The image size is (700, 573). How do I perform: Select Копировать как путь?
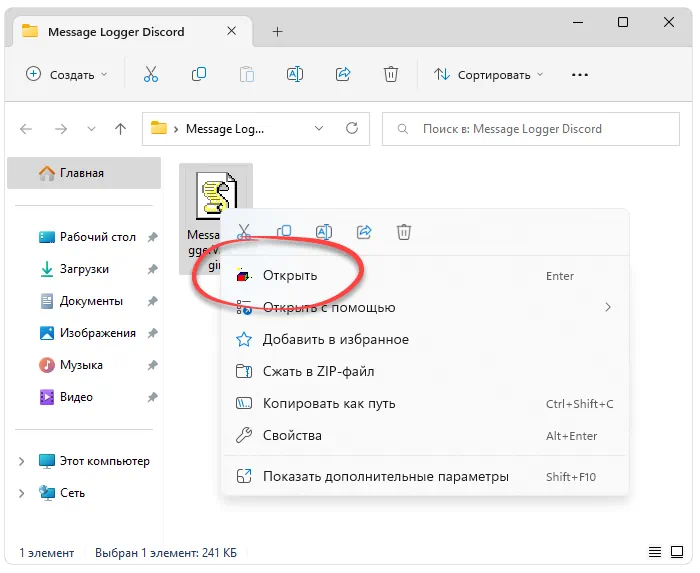pos(425,403)
